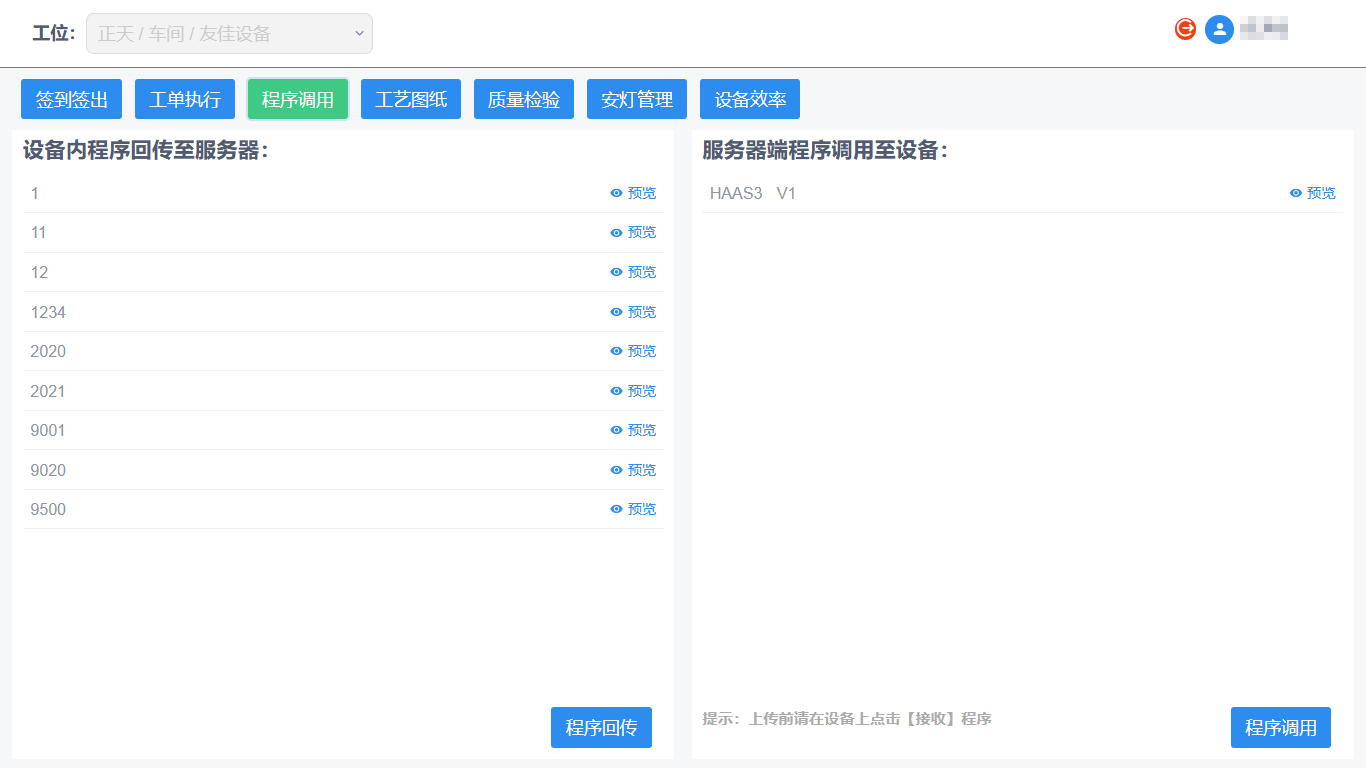Go to the 工艺图纸 tab
The width and height of the screenshot is (1366, 768).
(x=411, y=99)
